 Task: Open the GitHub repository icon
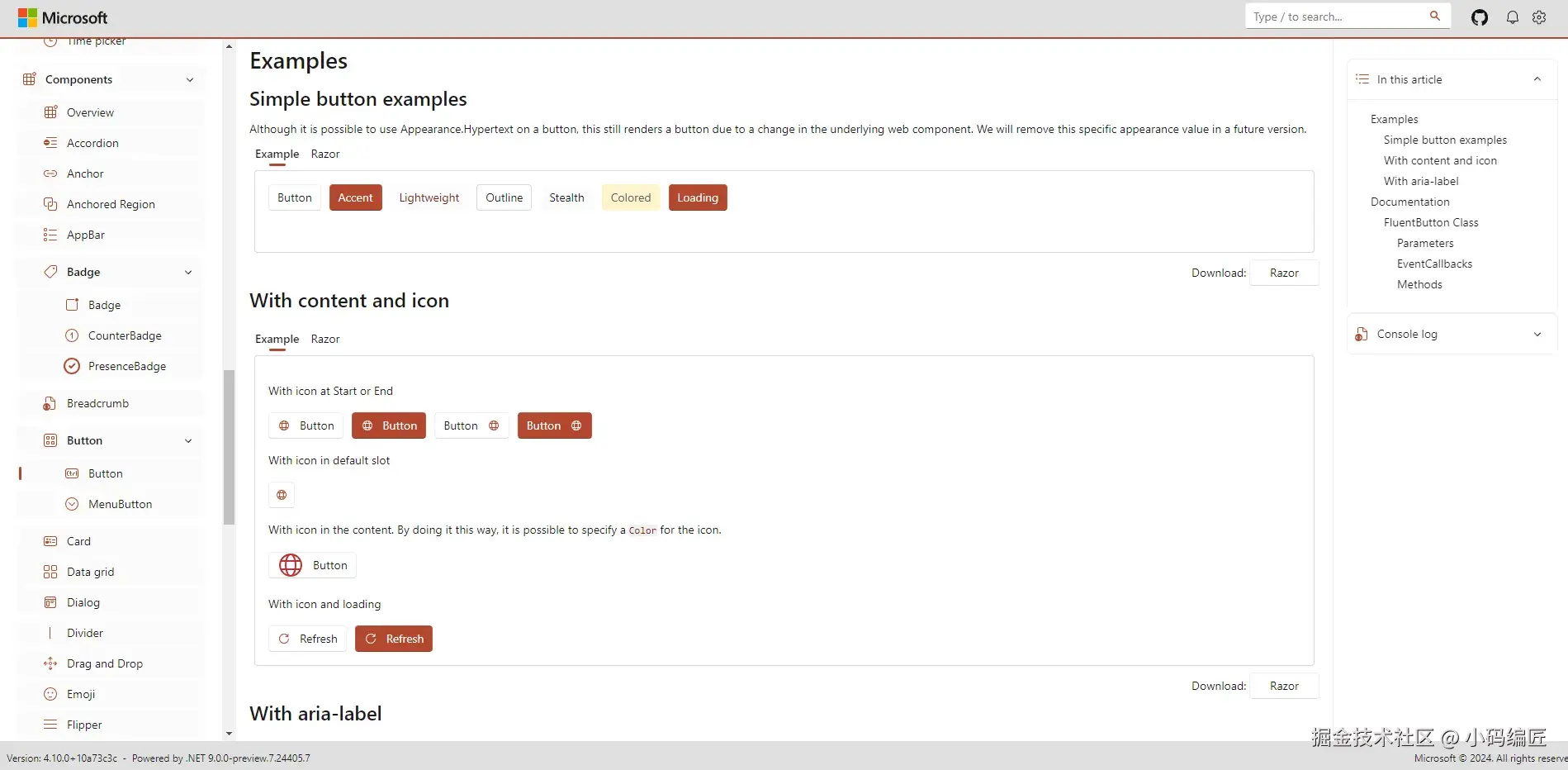(x=1480, y=17)
